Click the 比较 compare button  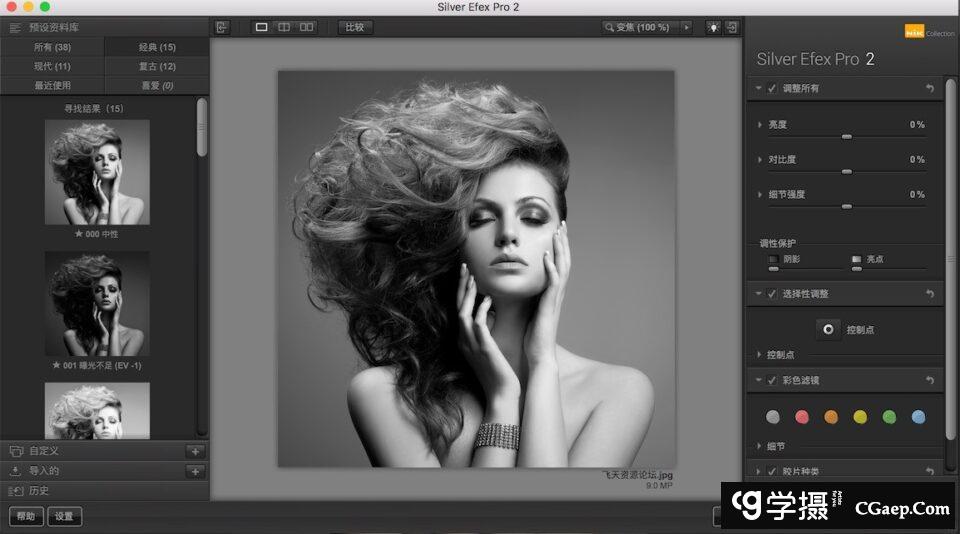pyautogui.click(x=355, y=27)
